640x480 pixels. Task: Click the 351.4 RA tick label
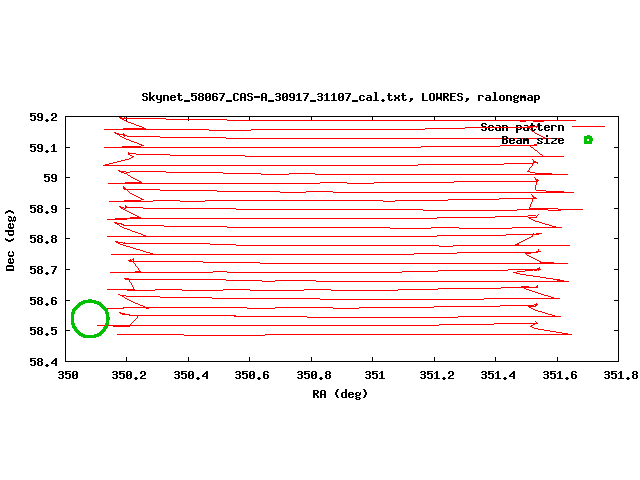pos(498,375)
